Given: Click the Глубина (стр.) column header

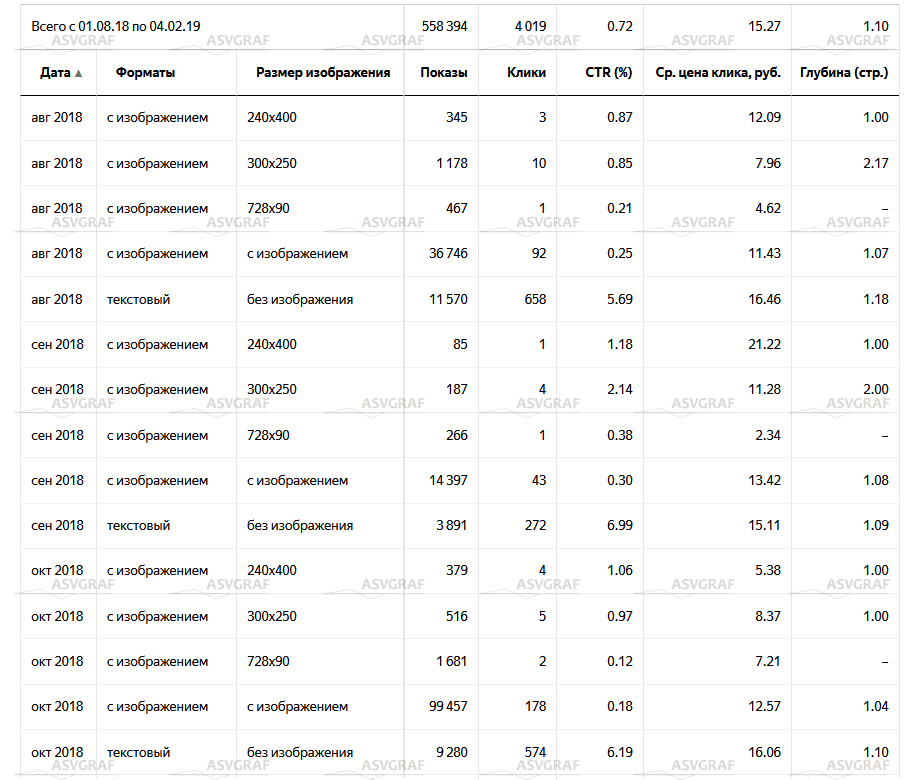Looking at the screenshot, I should [x=844, y=73].
